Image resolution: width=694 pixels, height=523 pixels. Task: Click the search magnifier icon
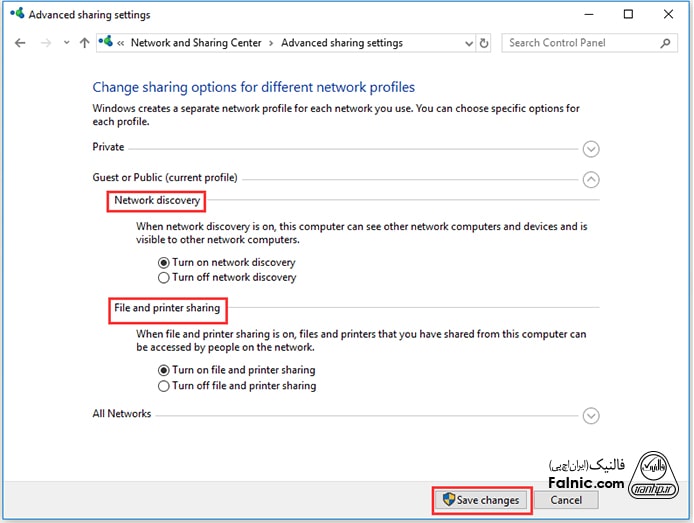click(x=666, y=43)
